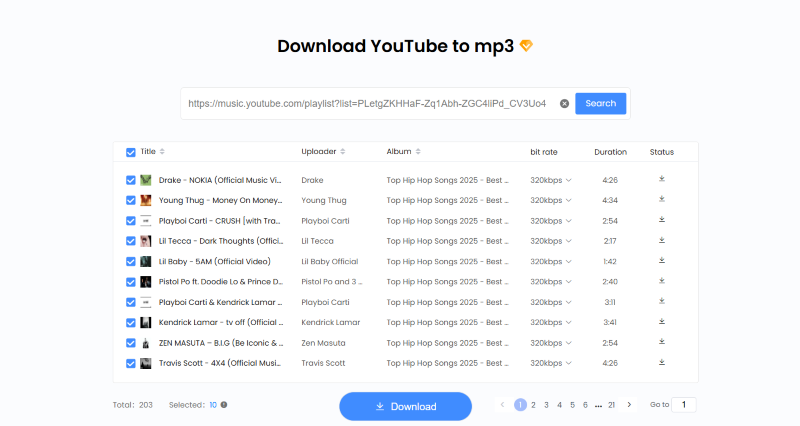Click download icon for Playboi Carti & Kendrick Lamar row
The width and height of the screenshot is (800, 426).
(x=662, y=302)
